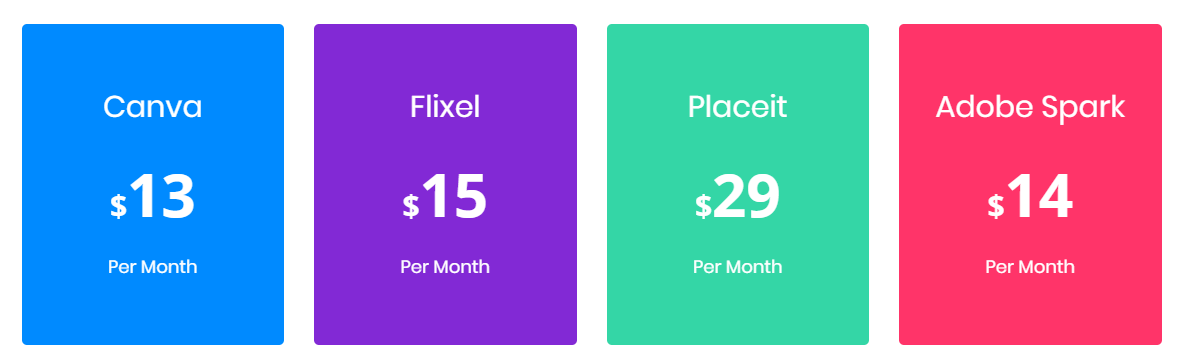Click Per Month under Canva price
Screen dimensions: 1179x364
(153, 266)
